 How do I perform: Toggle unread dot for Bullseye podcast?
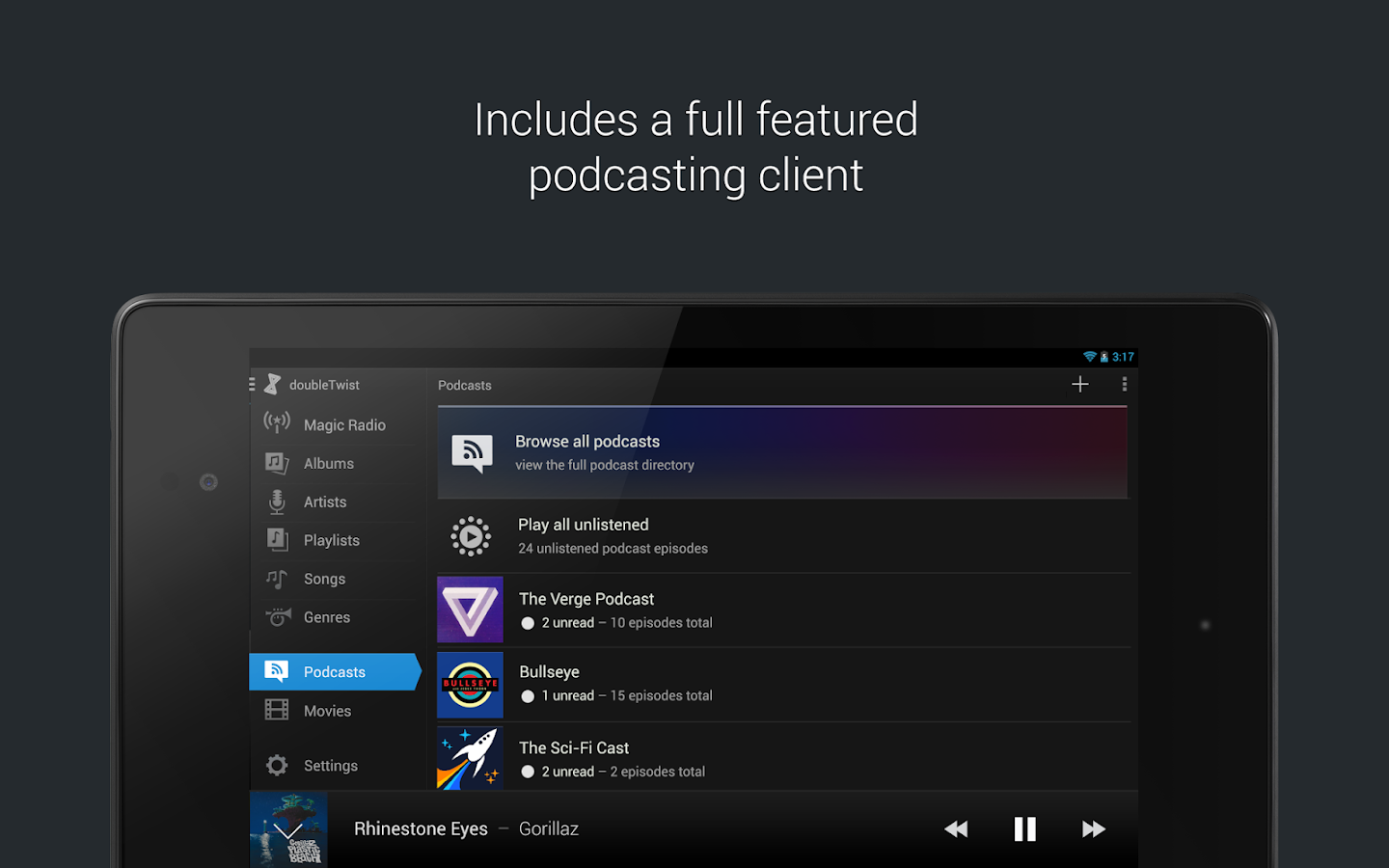click(528, 696)
